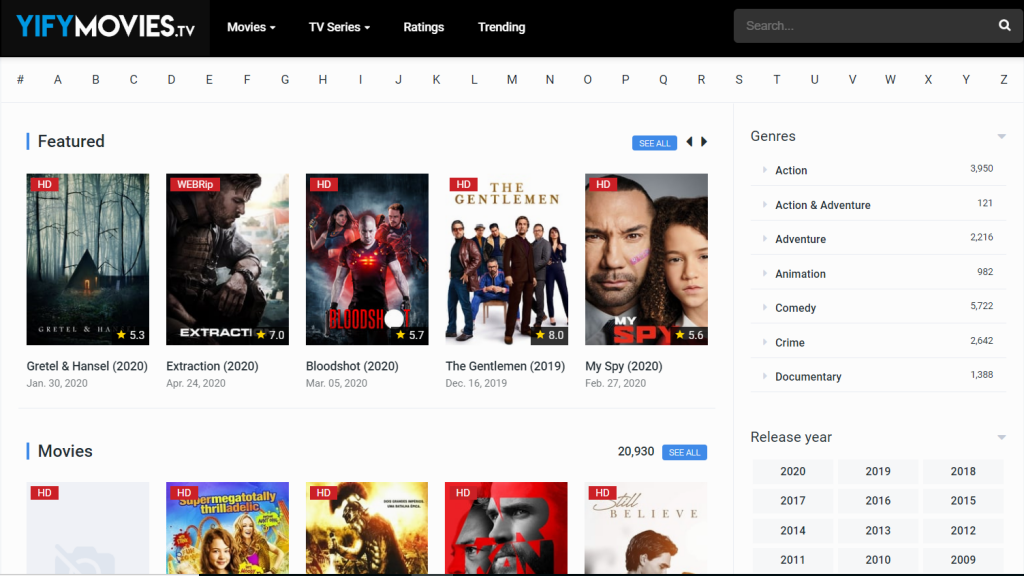Viewport: 1024px width, 576px height.
Task: Click The Gentlemen (2019) title link
Action: 505,366
